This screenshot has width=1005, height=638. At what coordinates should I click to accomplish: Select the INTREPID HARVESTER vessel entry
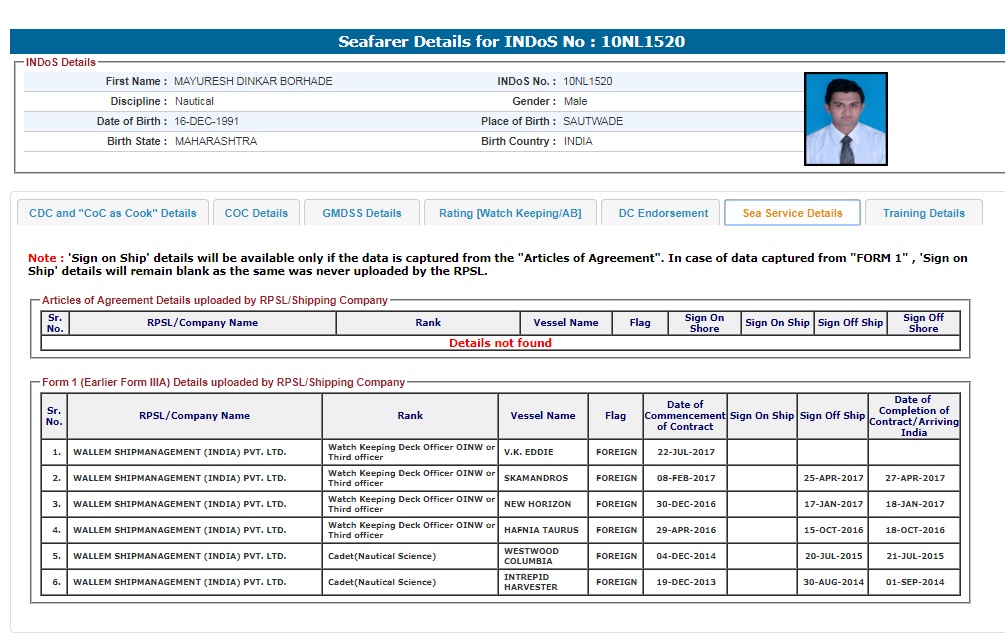(531, 582)
